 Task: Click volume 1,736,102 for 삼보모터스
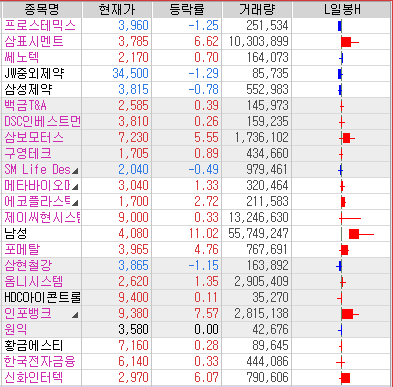[261, 138]
